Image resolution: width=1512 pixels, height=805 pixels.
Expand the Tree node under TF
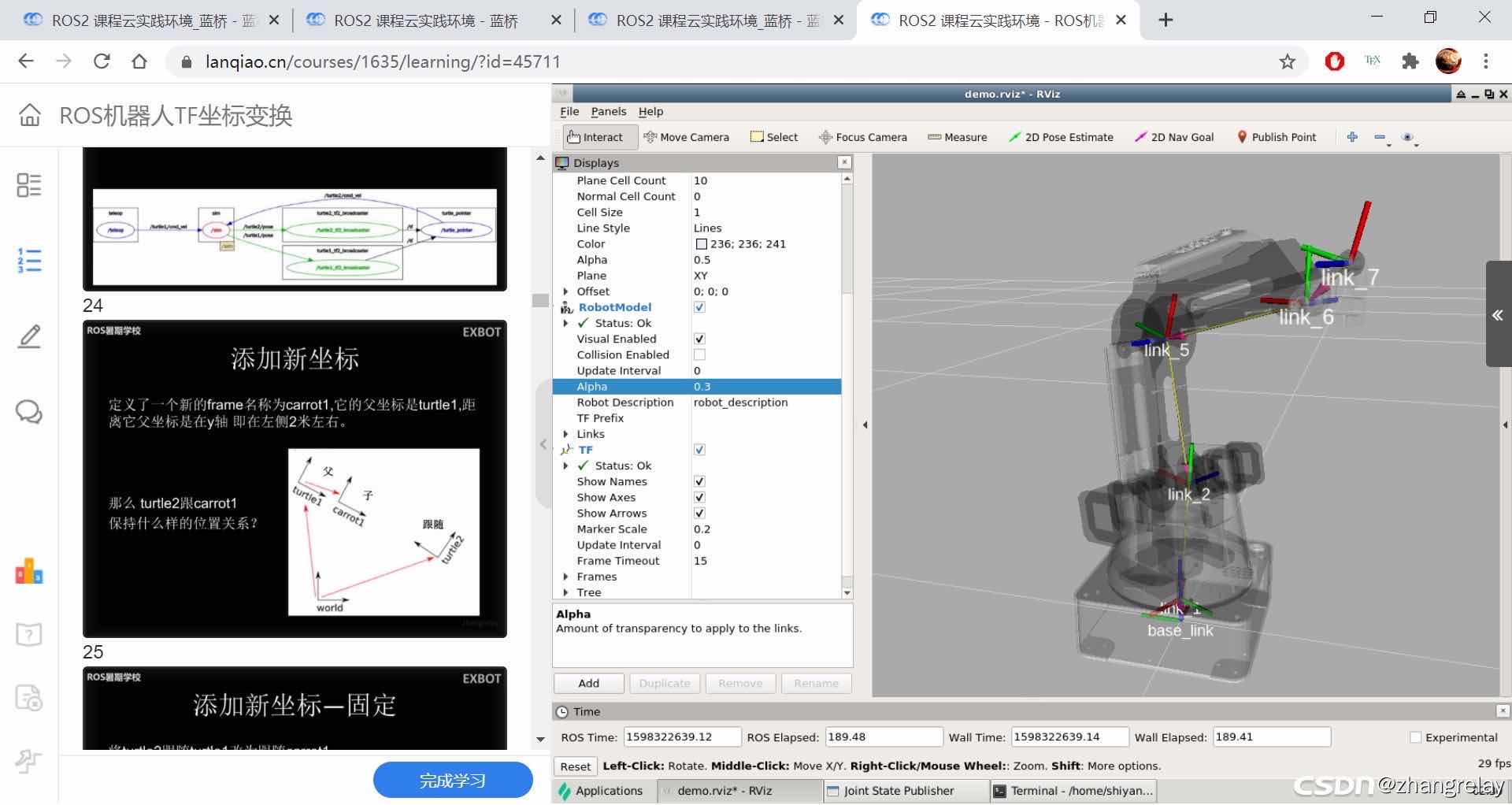tap(565, 592)
